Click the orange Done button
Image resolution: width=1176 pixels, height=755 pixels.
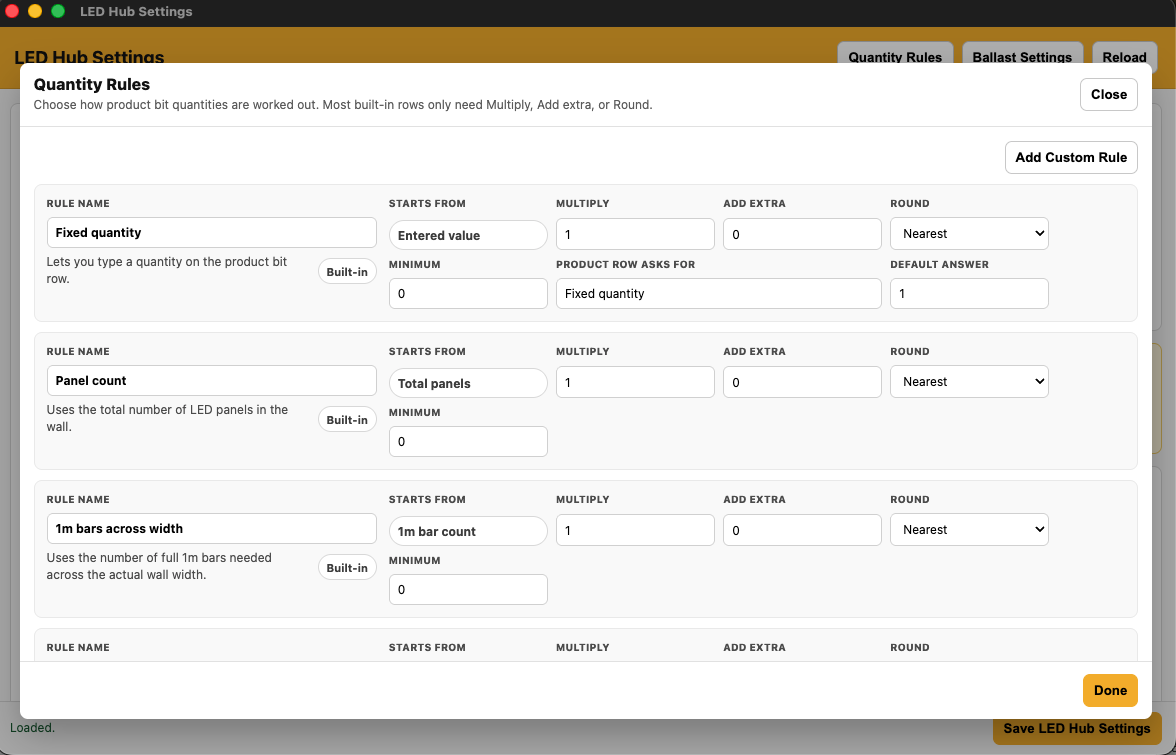tap(1110, 691)
